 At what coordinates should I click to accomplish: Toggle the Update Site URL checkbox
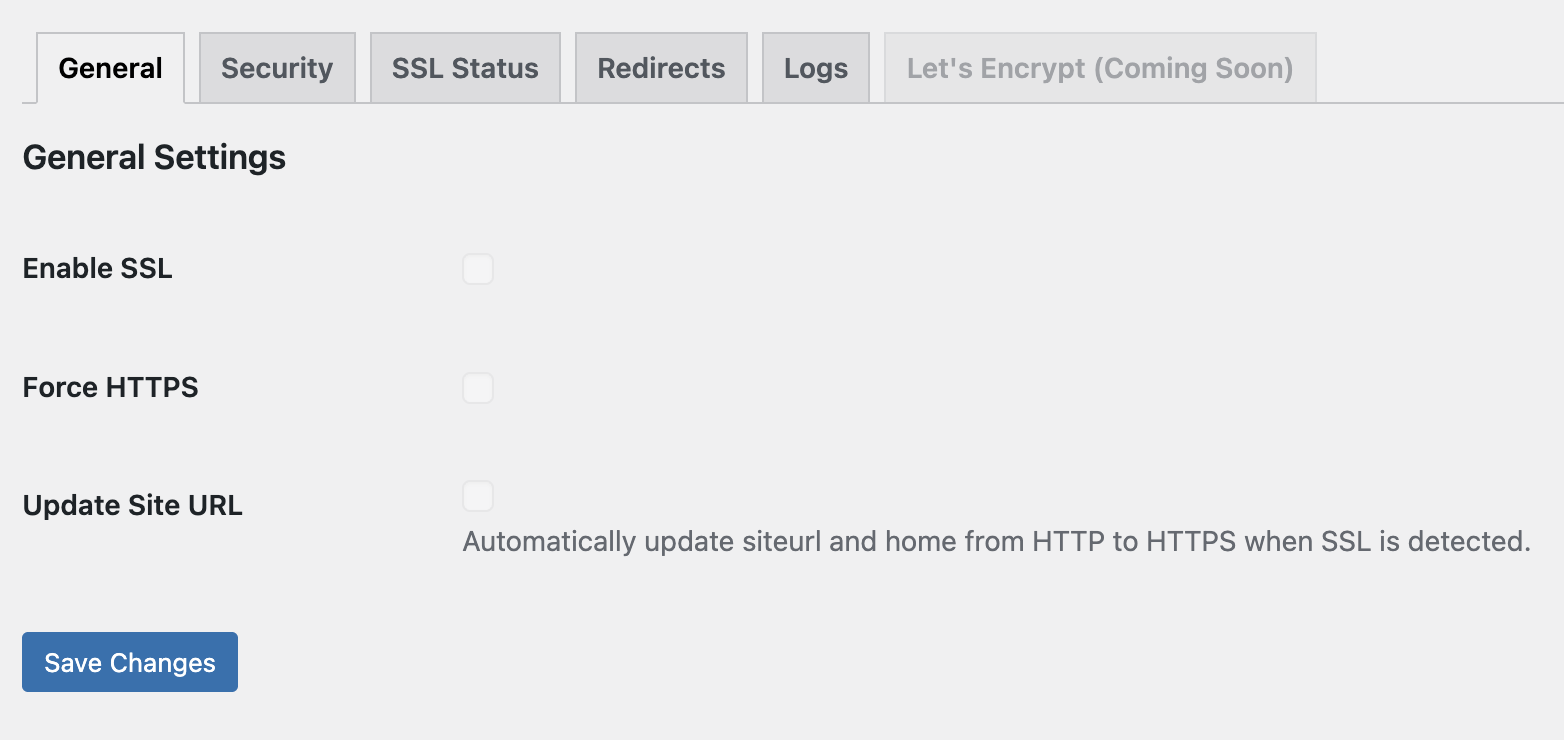click(478, 496)
